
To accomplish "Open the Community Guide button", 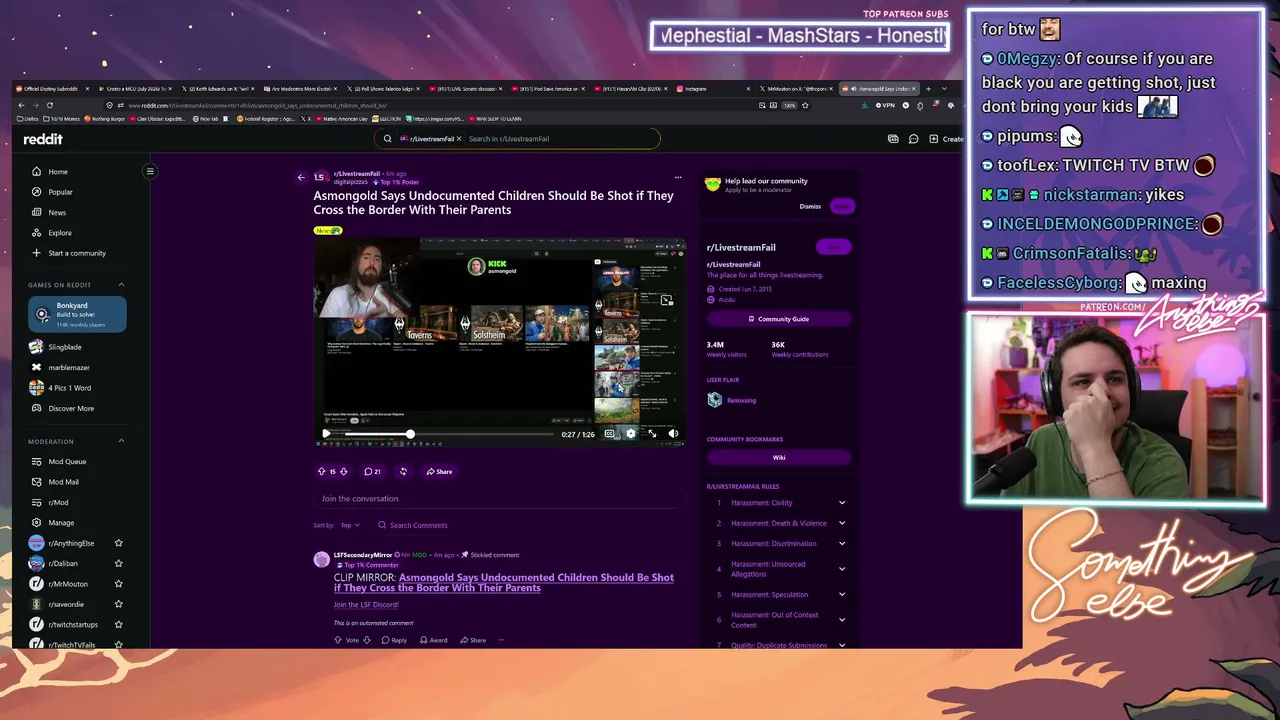I will coord(779,319).
